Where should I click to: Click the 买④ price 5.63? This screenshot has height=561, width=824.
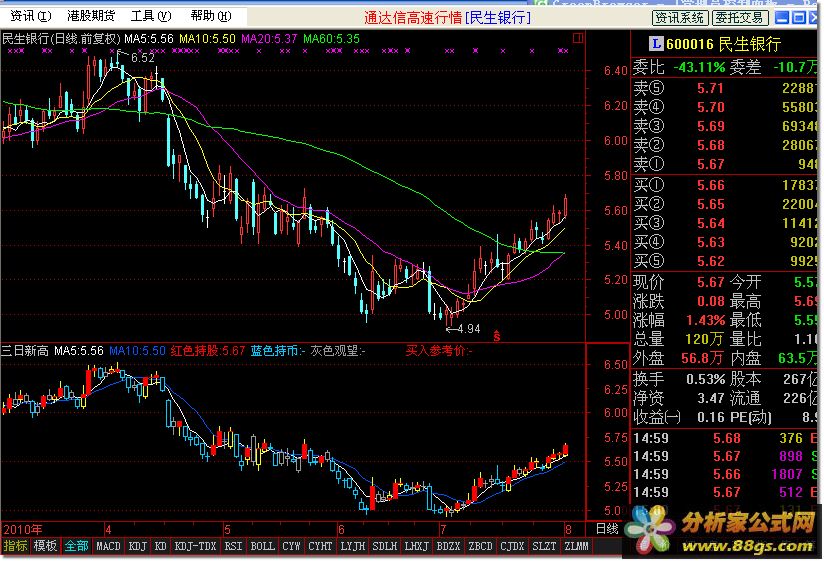710,242
